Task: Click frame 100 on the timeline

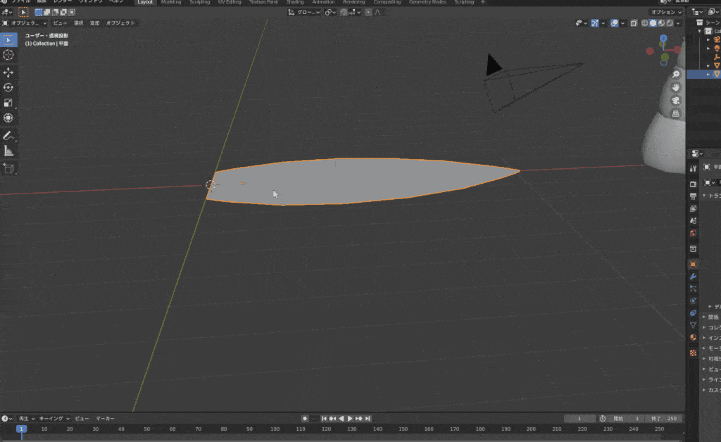Action: (x=274, y=428)
